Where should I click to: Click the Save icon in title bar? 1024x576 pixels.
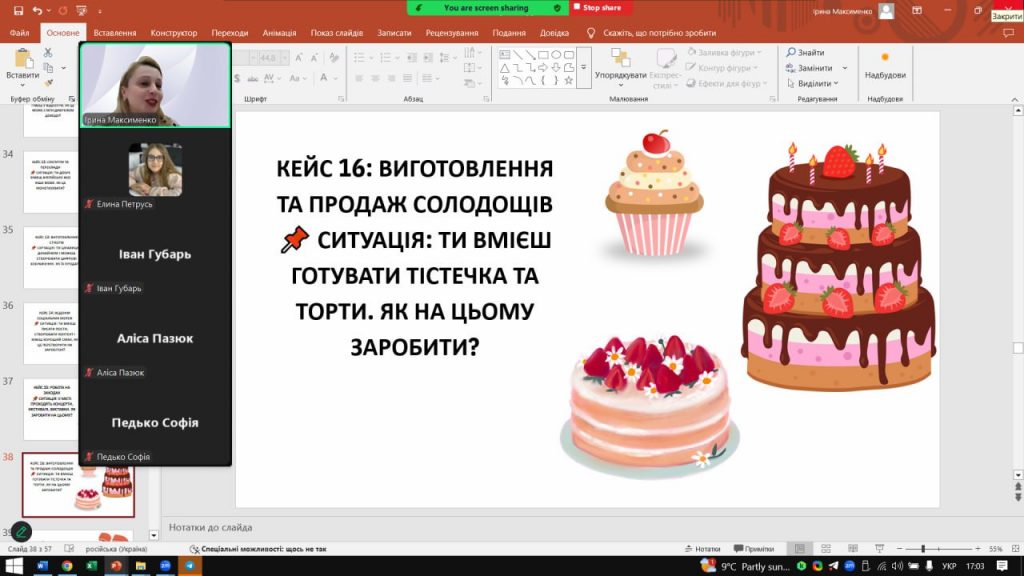click(17, 10)
